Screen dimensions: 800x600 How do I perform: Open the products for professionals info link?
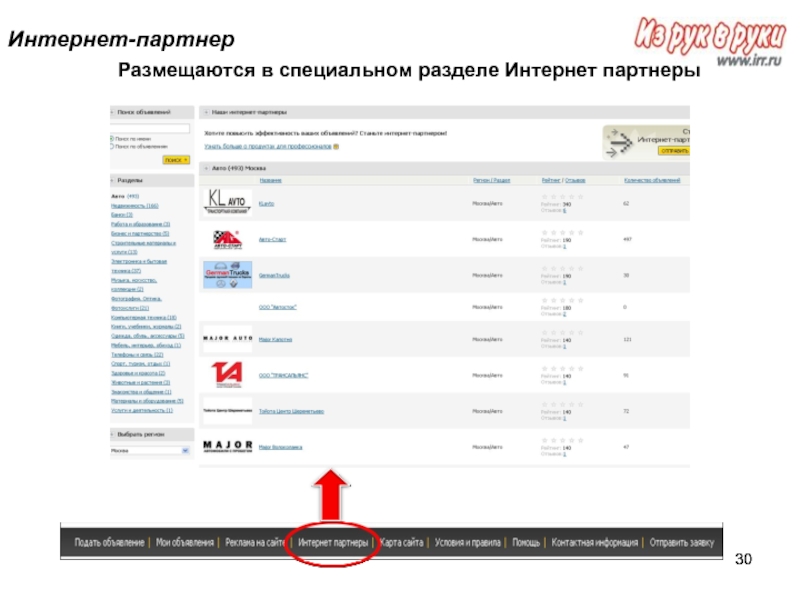click(x=268, y=147)
